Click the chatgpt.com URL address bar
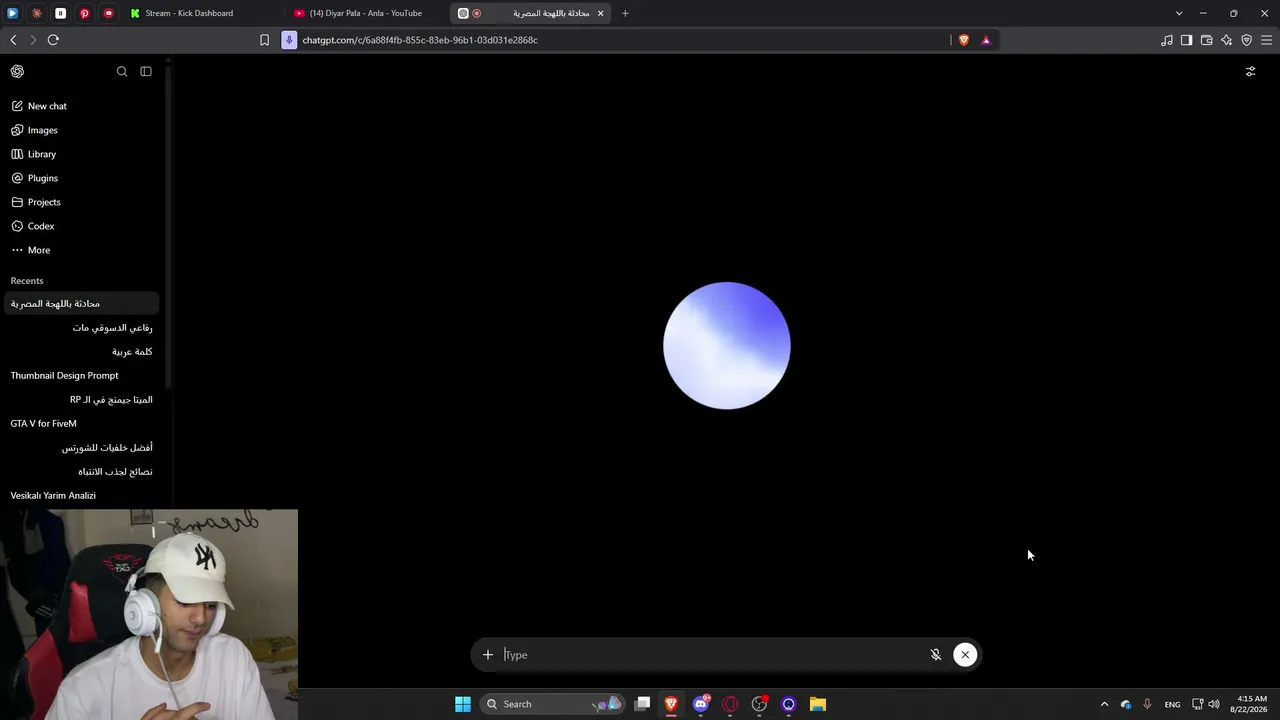Screen dimensions: 1280x720 click(x=620, y=40)
